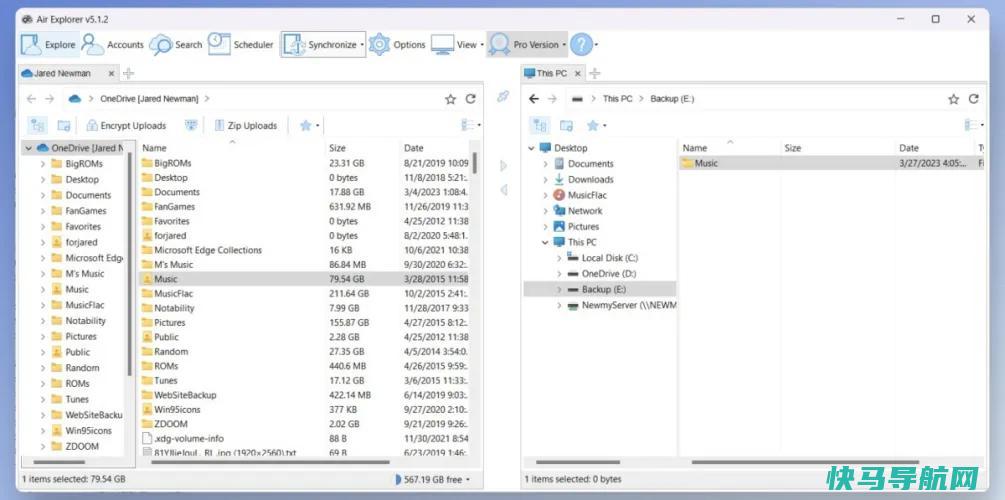
Task: Select the Notability folder in left tree
Action: pyautogui.click(x=85, y=321)
